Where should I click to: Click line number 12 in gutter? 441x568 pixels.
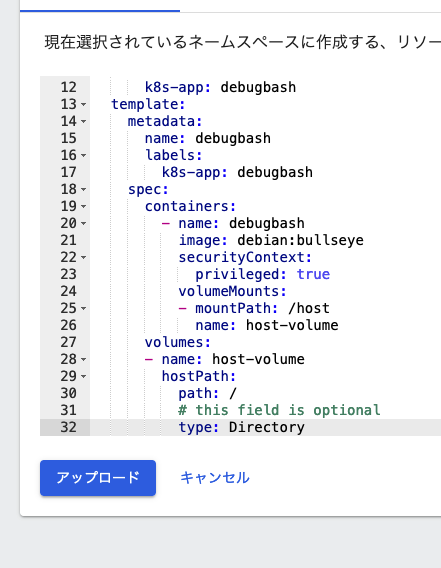(68, 87)
